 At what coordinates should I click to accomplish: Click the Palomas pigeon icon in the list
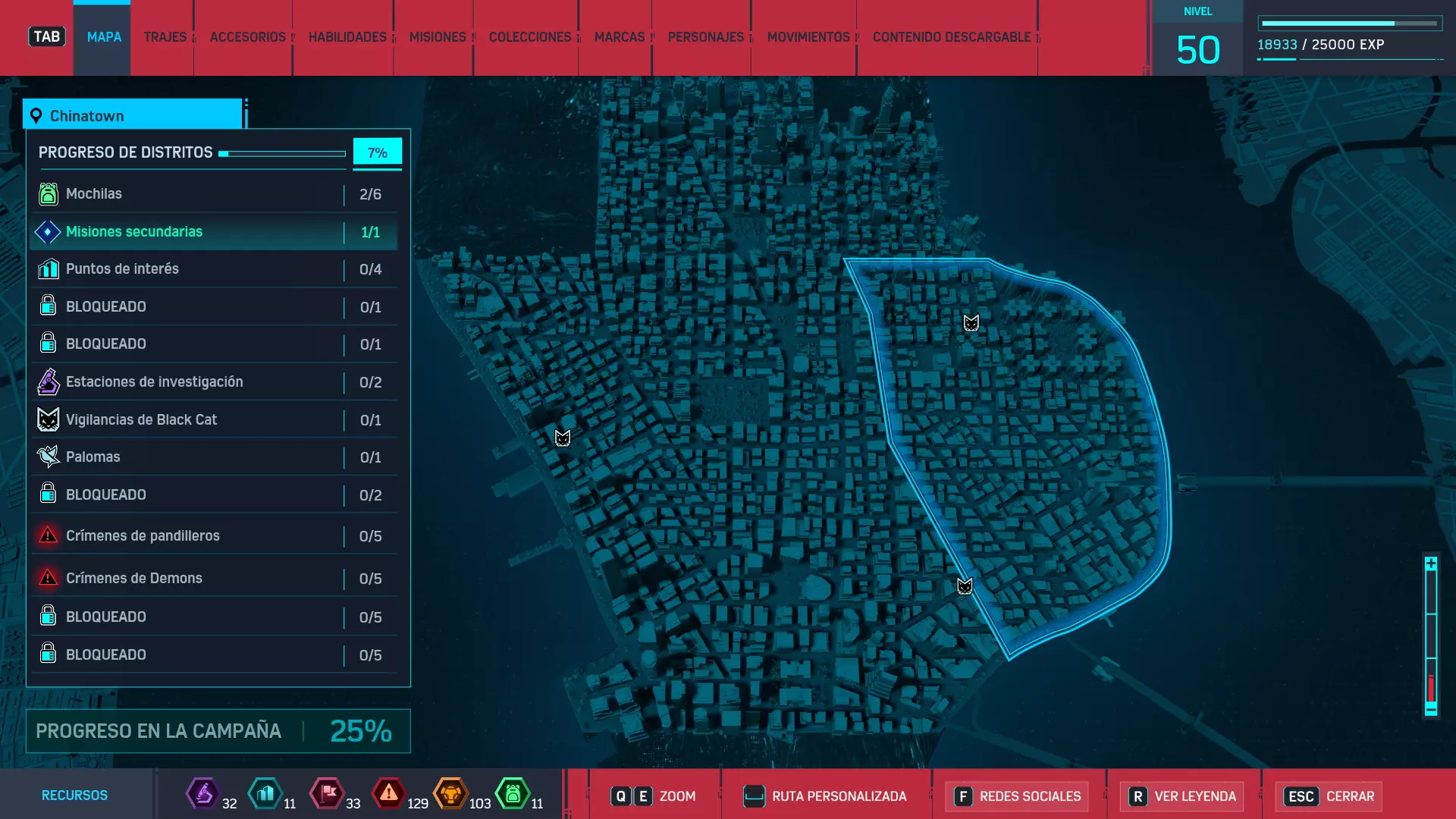pos(48,457)
